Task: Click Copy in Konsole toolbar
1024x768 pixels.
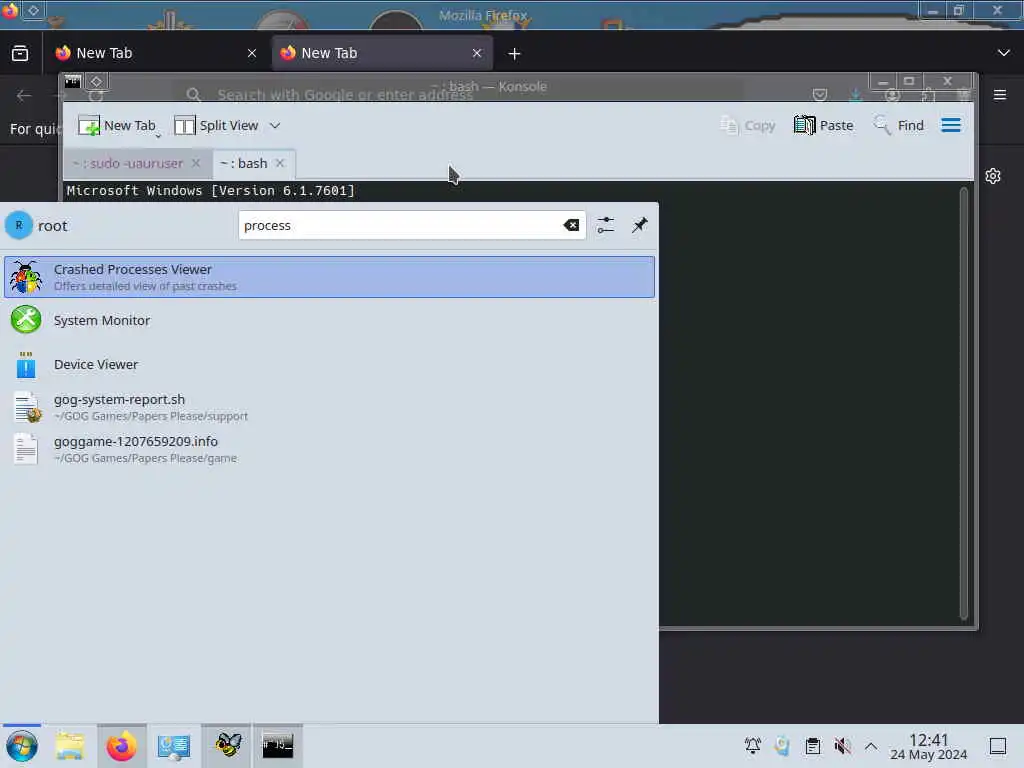Action: coord(748,125)
